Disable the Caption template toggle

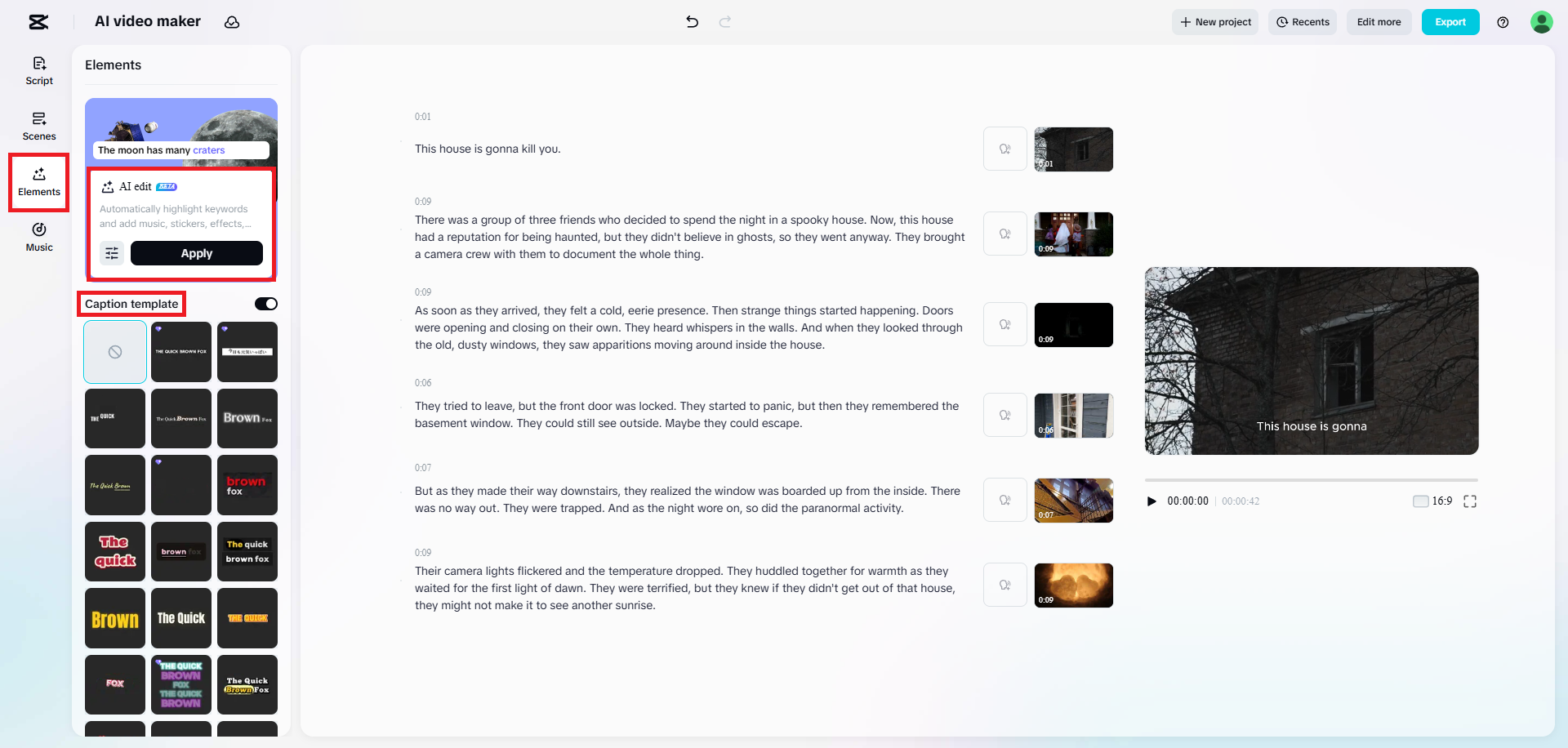[x=265, y=303]
